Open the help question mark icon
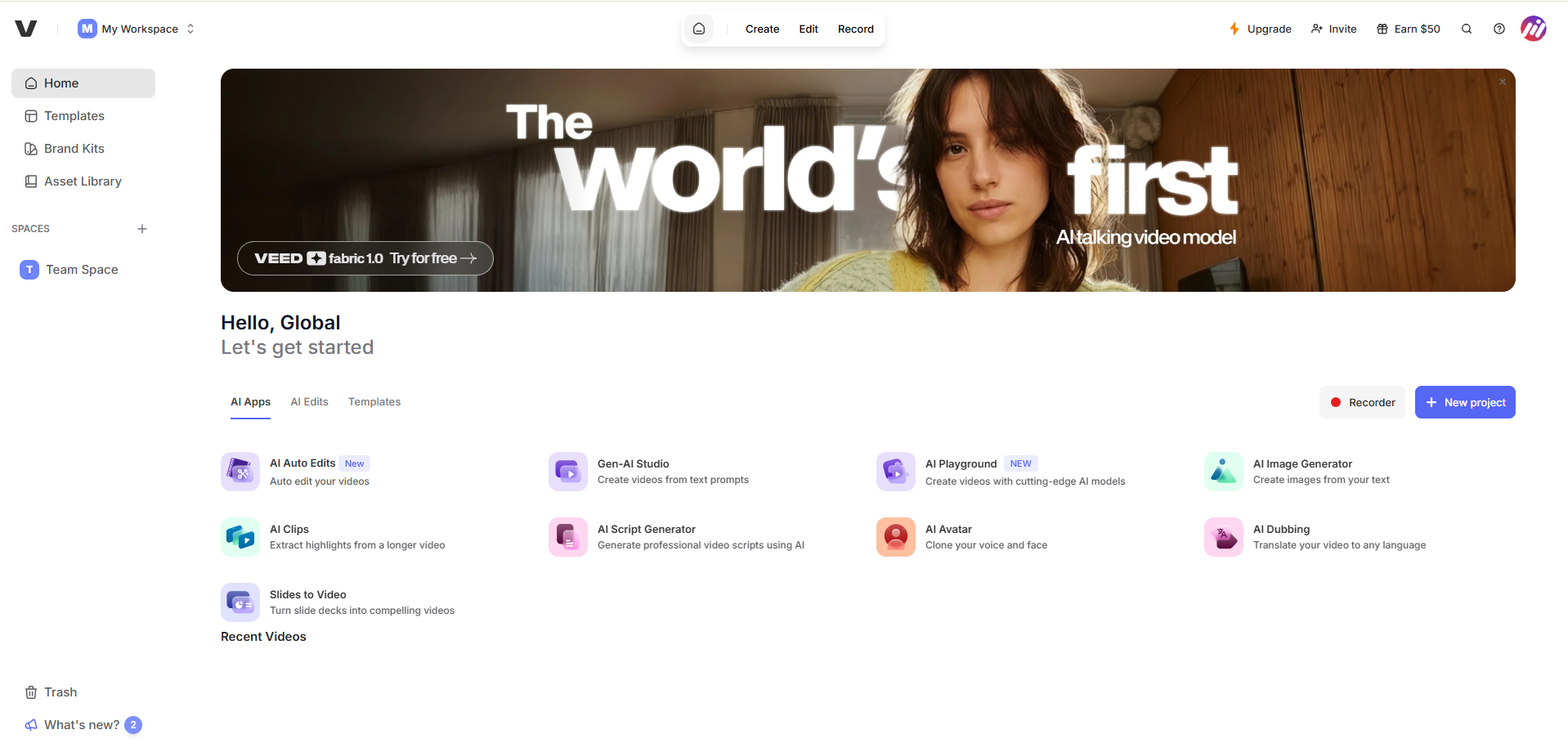This screenshot has width=1568, height=752. (x=1499, y=29)
